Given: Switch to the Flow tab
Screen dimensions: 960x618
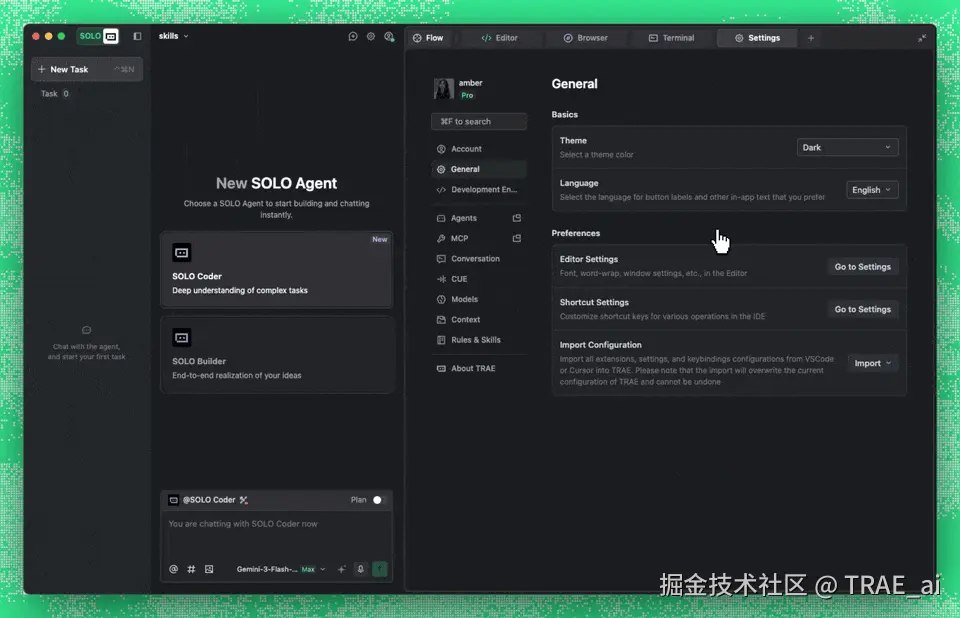Looking at the screenshot, I should point(429,38).
